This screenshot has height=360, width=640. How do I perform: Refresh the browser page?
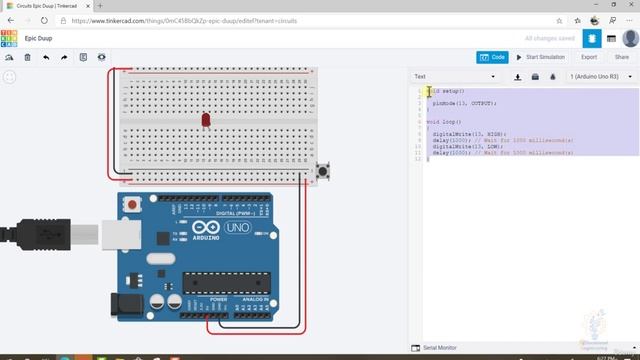(44, 20)
